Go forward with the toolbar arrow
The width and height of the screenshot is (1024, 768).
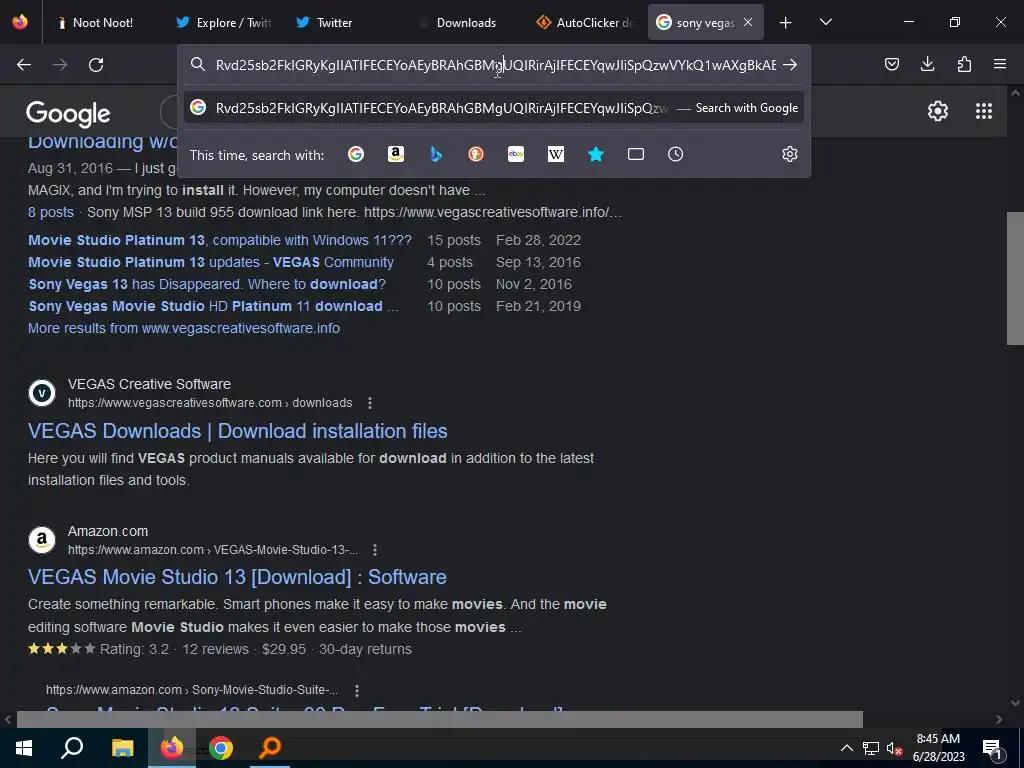(x=60, y=65)
